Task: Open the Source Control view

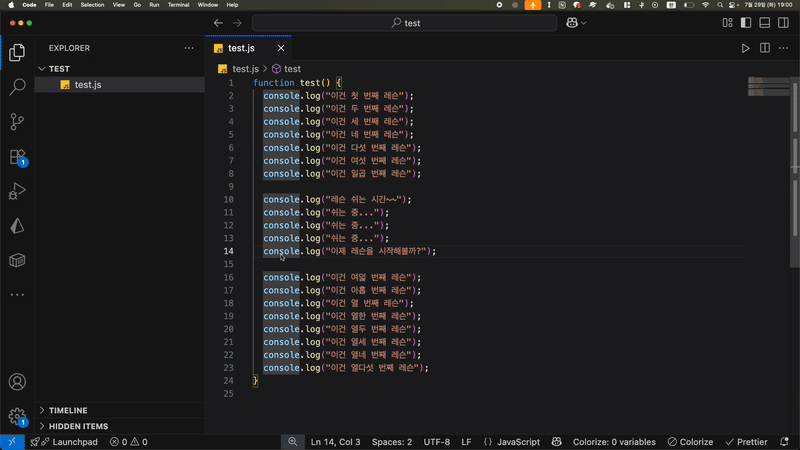Action: (17, 122)
